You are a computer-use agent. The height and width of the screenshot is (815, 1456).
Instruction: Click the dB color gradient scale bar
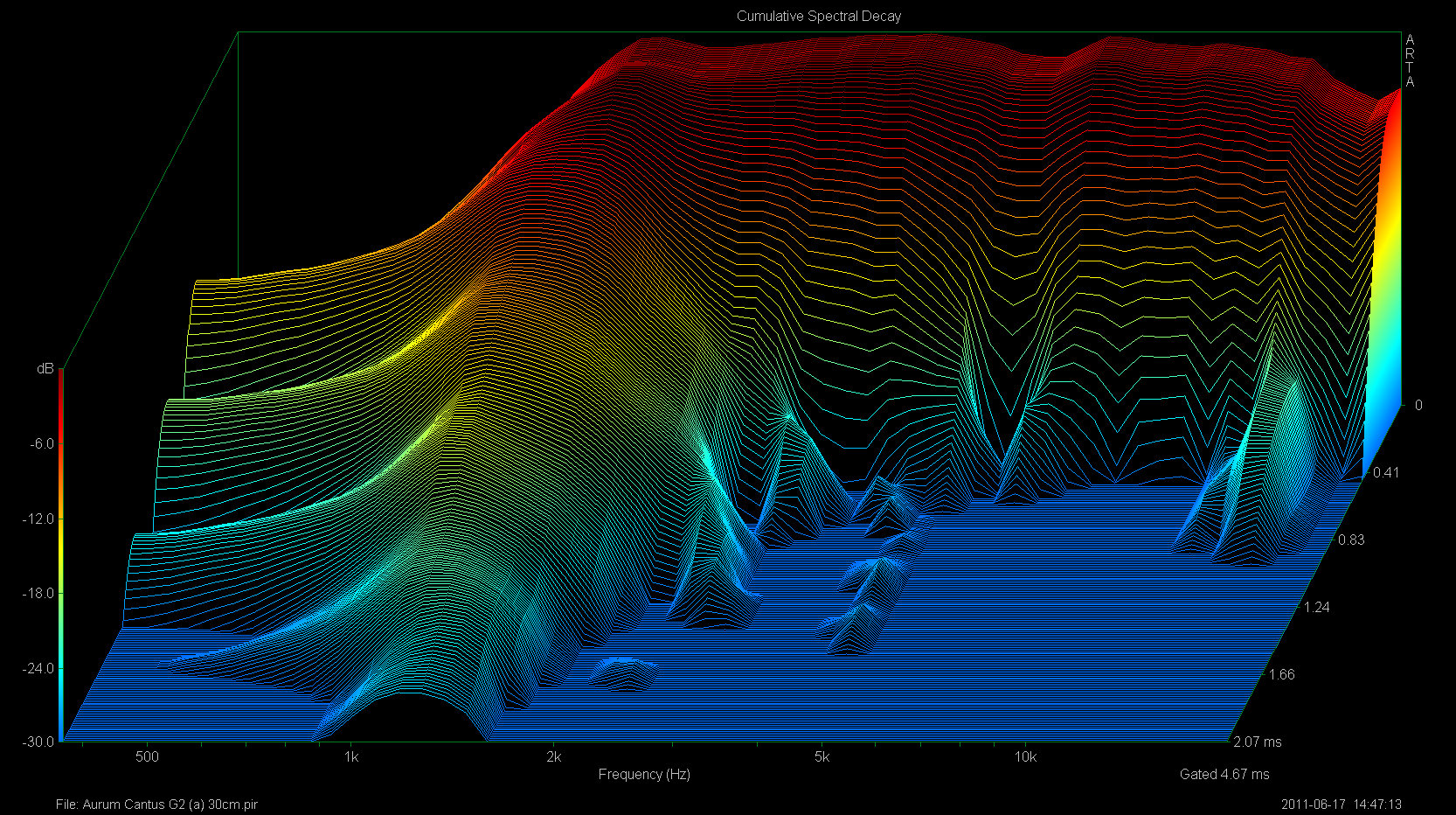pyautogui.click(x=60, y=555)
